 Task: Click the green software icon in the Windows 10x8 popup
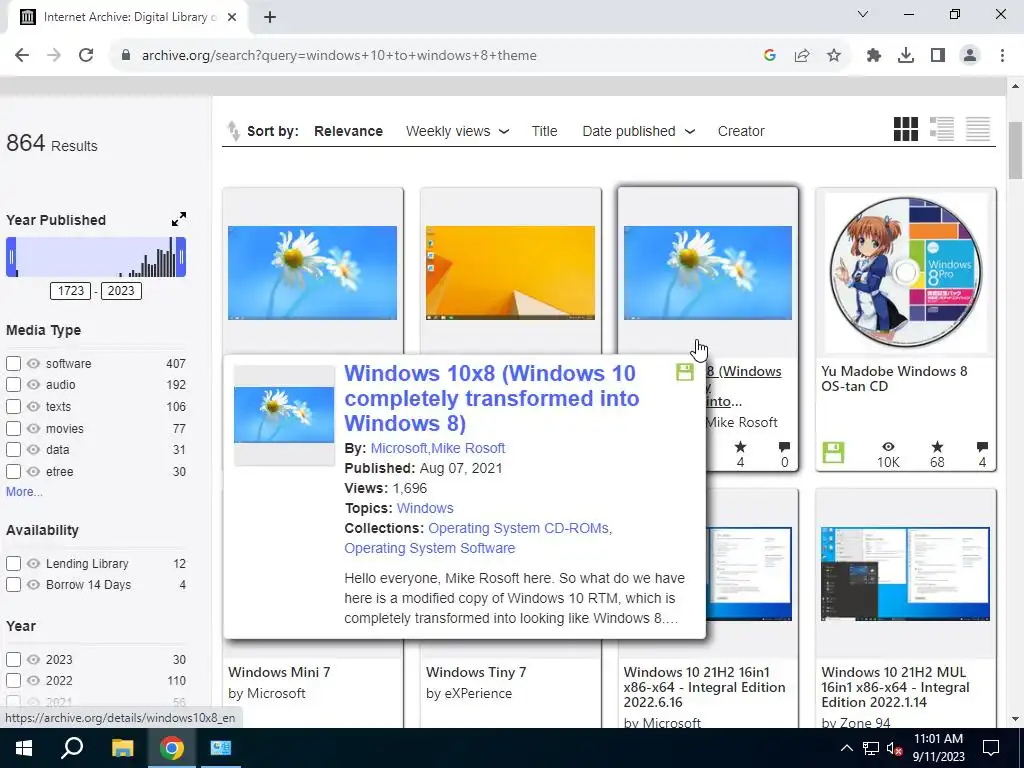684,372
